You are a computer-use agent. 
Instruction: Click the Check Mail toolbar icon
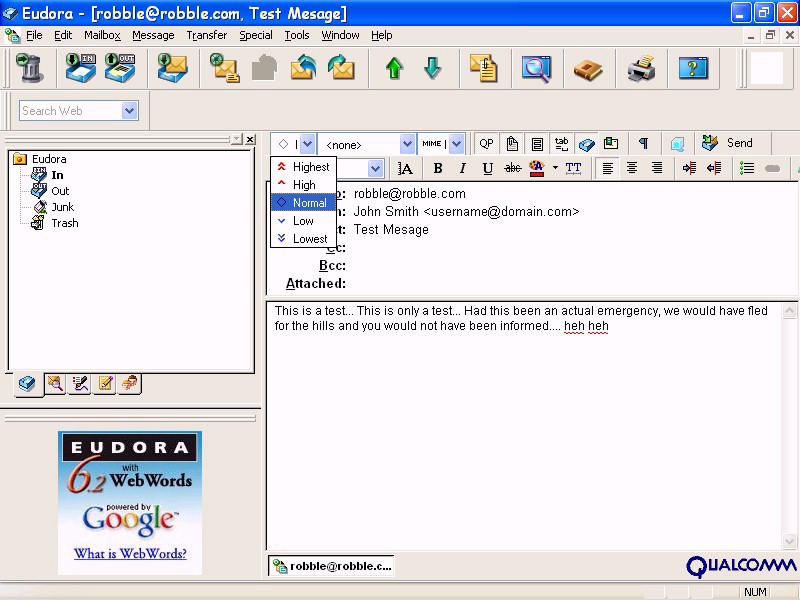tap(172, 68)
